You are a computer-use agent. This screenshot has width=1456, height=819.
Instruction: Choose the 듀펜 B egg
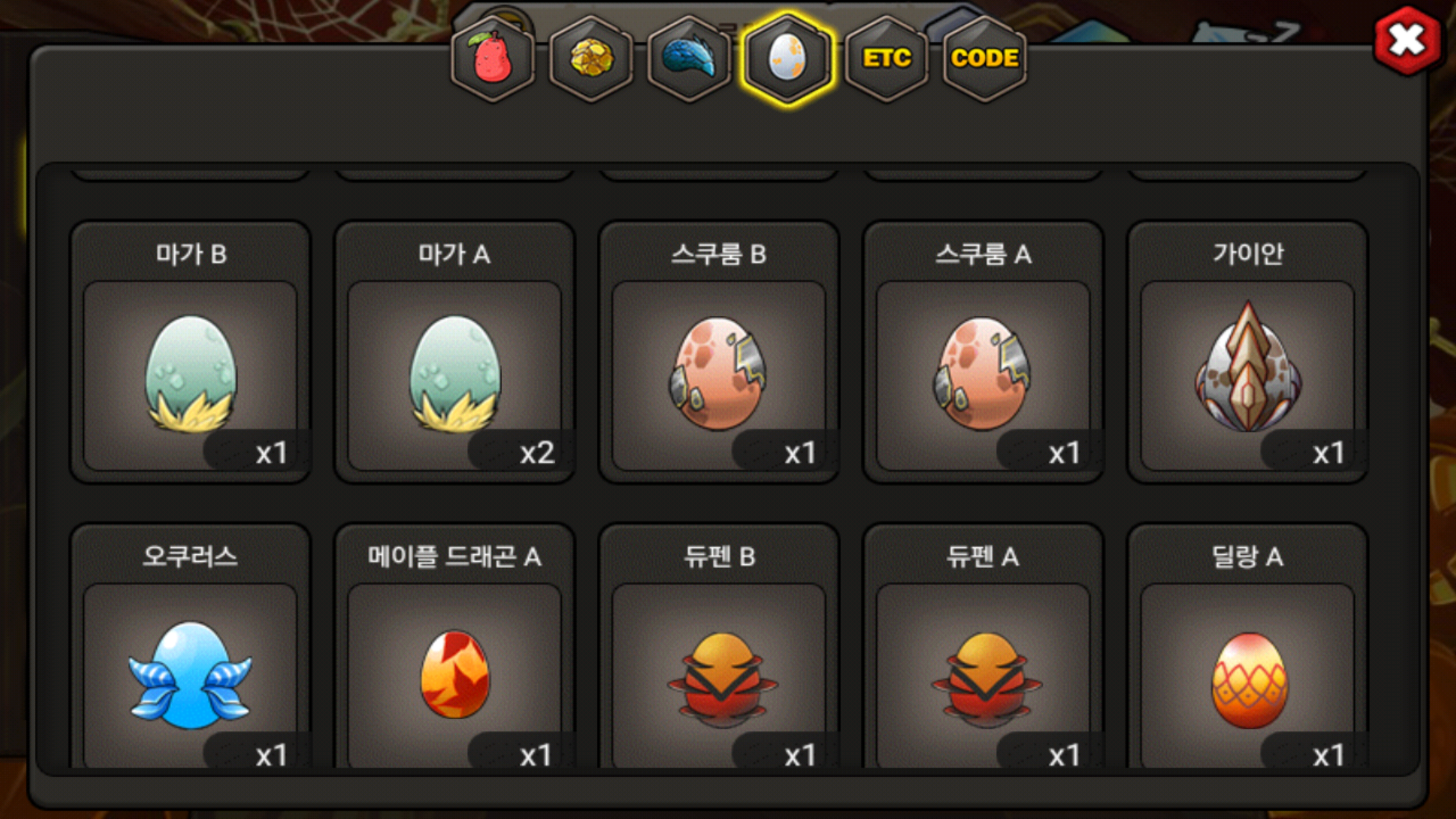pyautogui.click(x=719, y=646)
